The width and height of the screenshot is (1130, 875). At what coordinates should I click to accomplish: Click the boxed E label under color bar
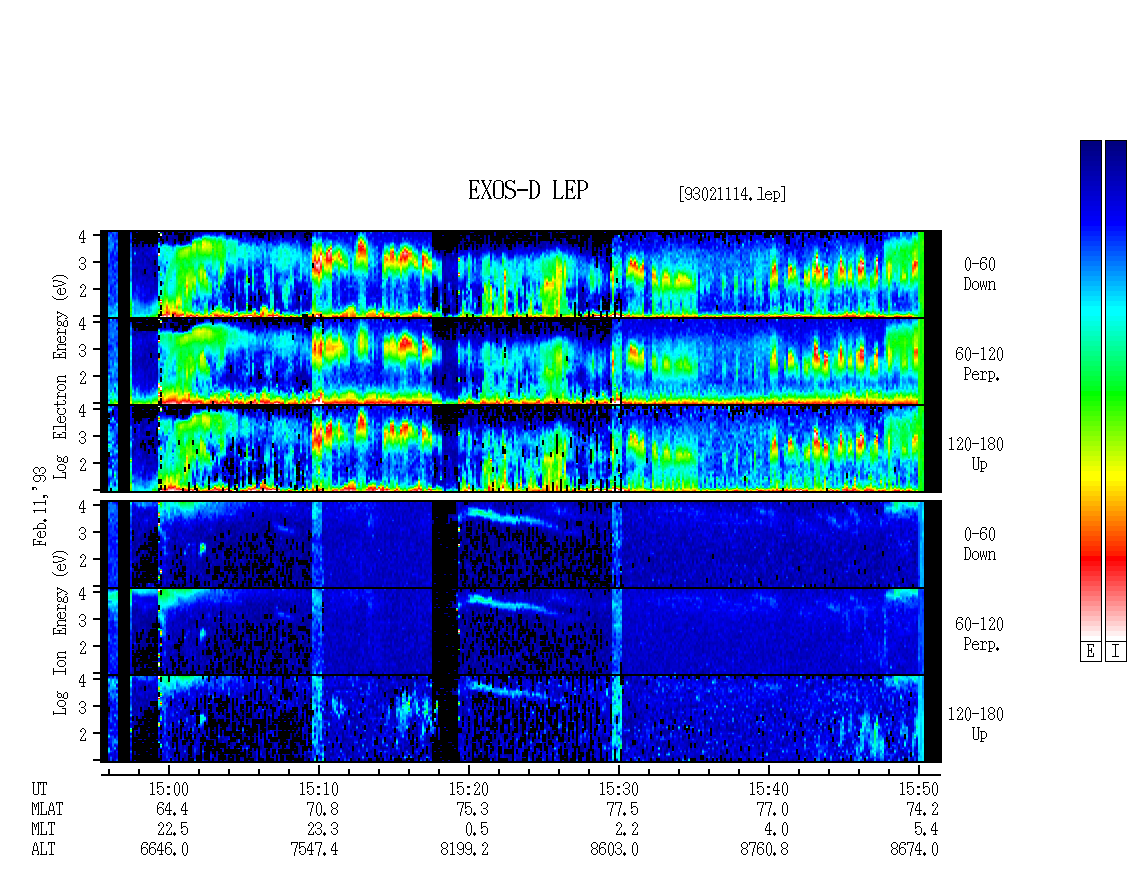click(x=1090, y=652)
